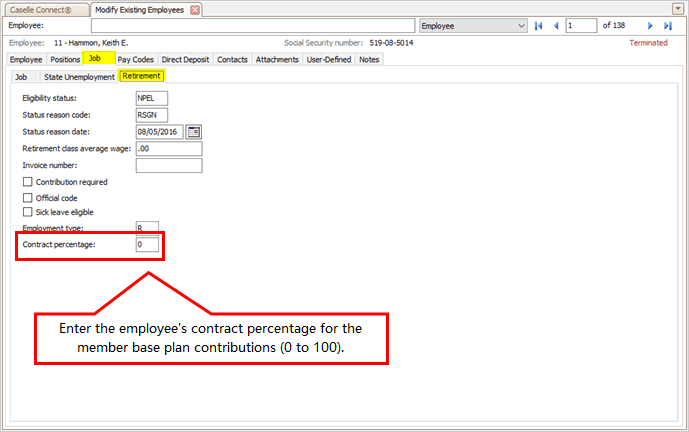Go to first employee record

(x=539, y=25)
